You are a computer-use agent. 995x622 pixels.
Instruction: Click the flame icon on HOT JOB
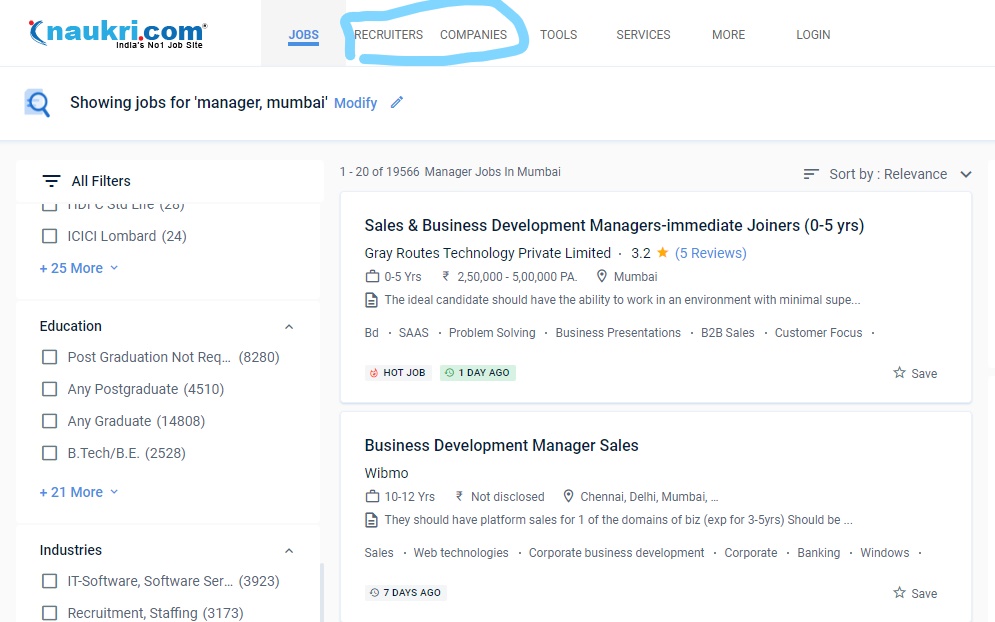[x=374, y=373]
